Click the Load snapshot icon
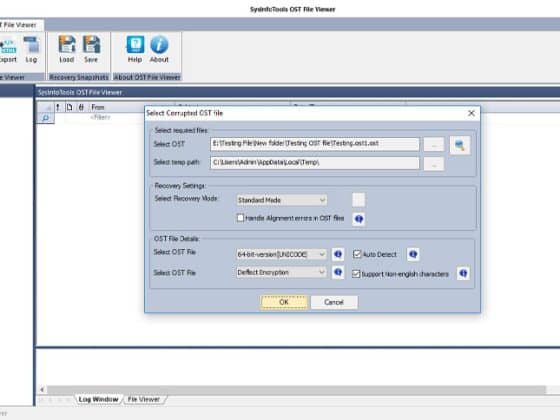The width and height of the screenshot is (560, 420). point(67,50)
